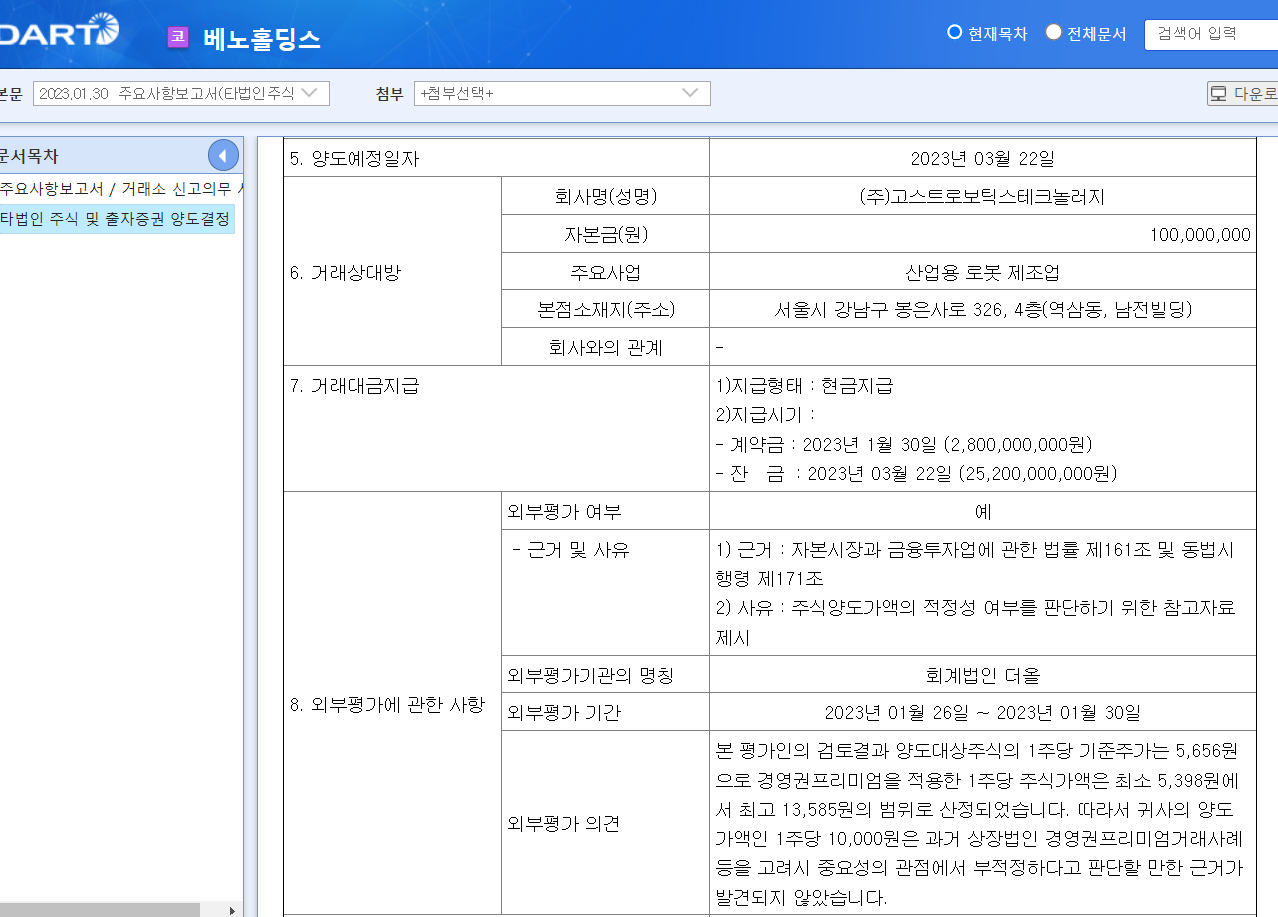
Task: Open the 본문 report selection dropdown
Action: click(181, 93)
